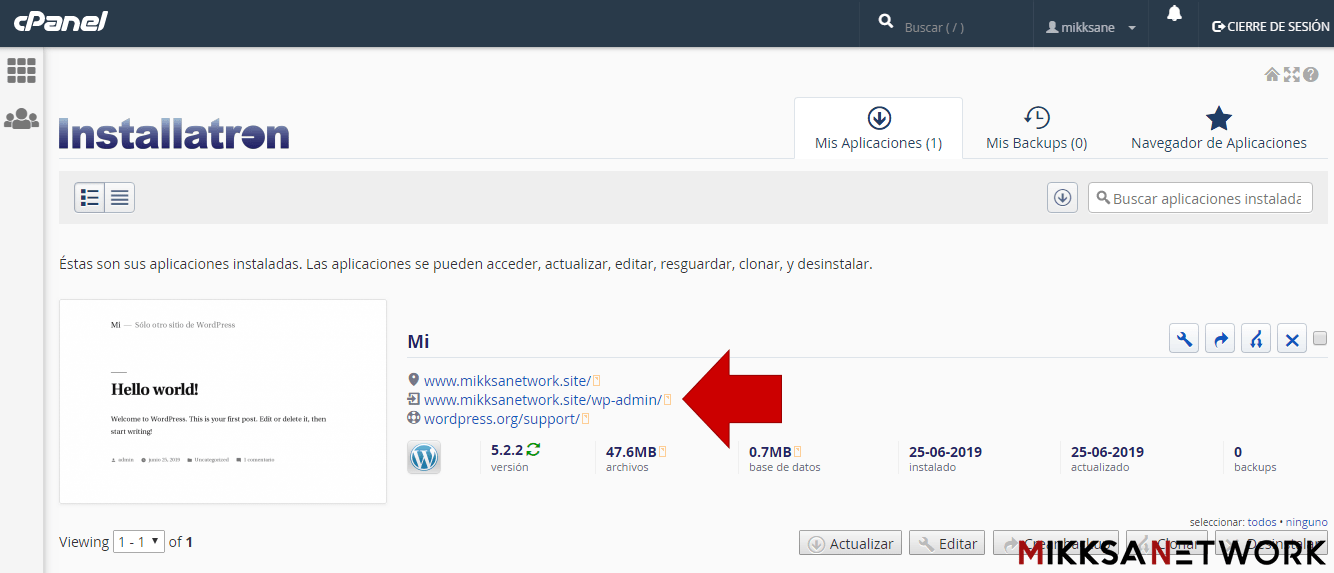Open the user manager people icon
This screenshot has height=573, width=1334.
(x=21, y=119)
